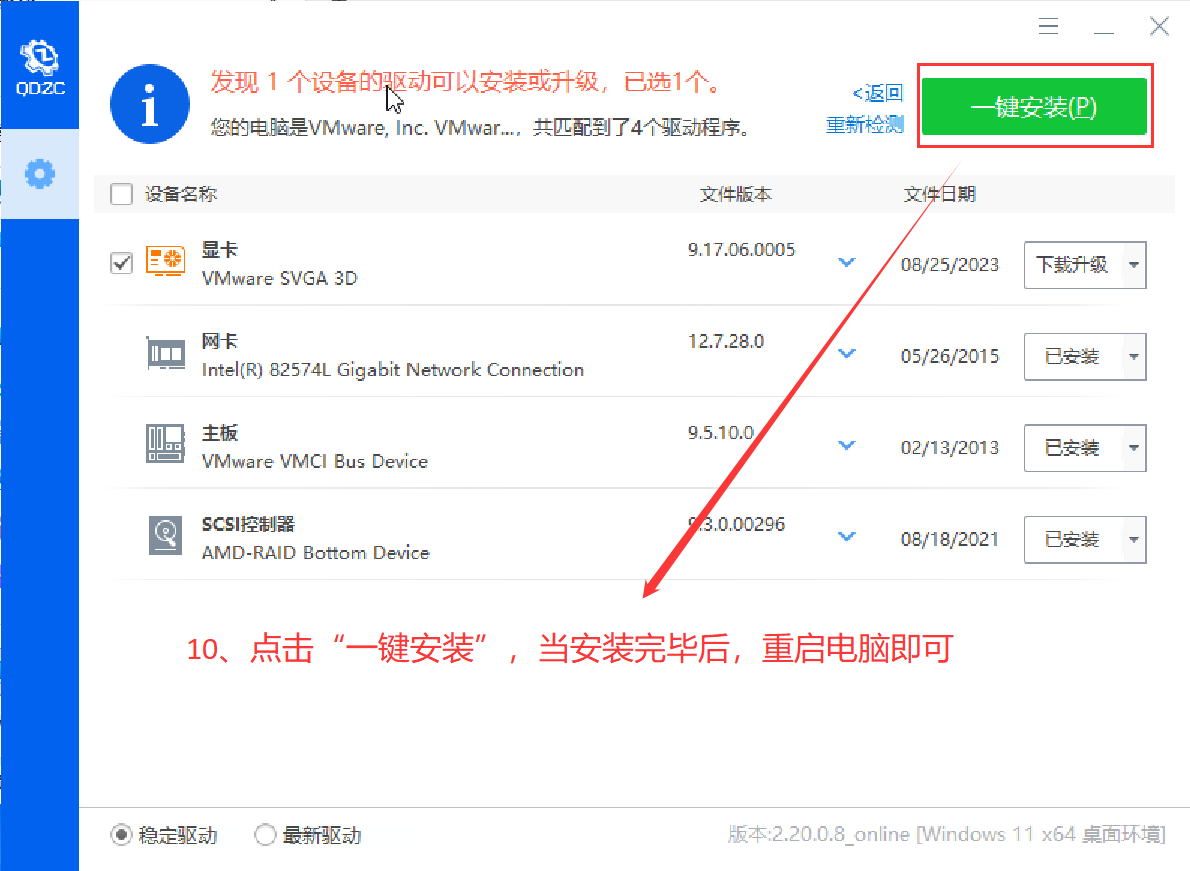Toggle the select-all checkbox beside 设备名称
The height and width of the screenshot is (871, 1190).
pyautogui.click(x=121, y=194)
